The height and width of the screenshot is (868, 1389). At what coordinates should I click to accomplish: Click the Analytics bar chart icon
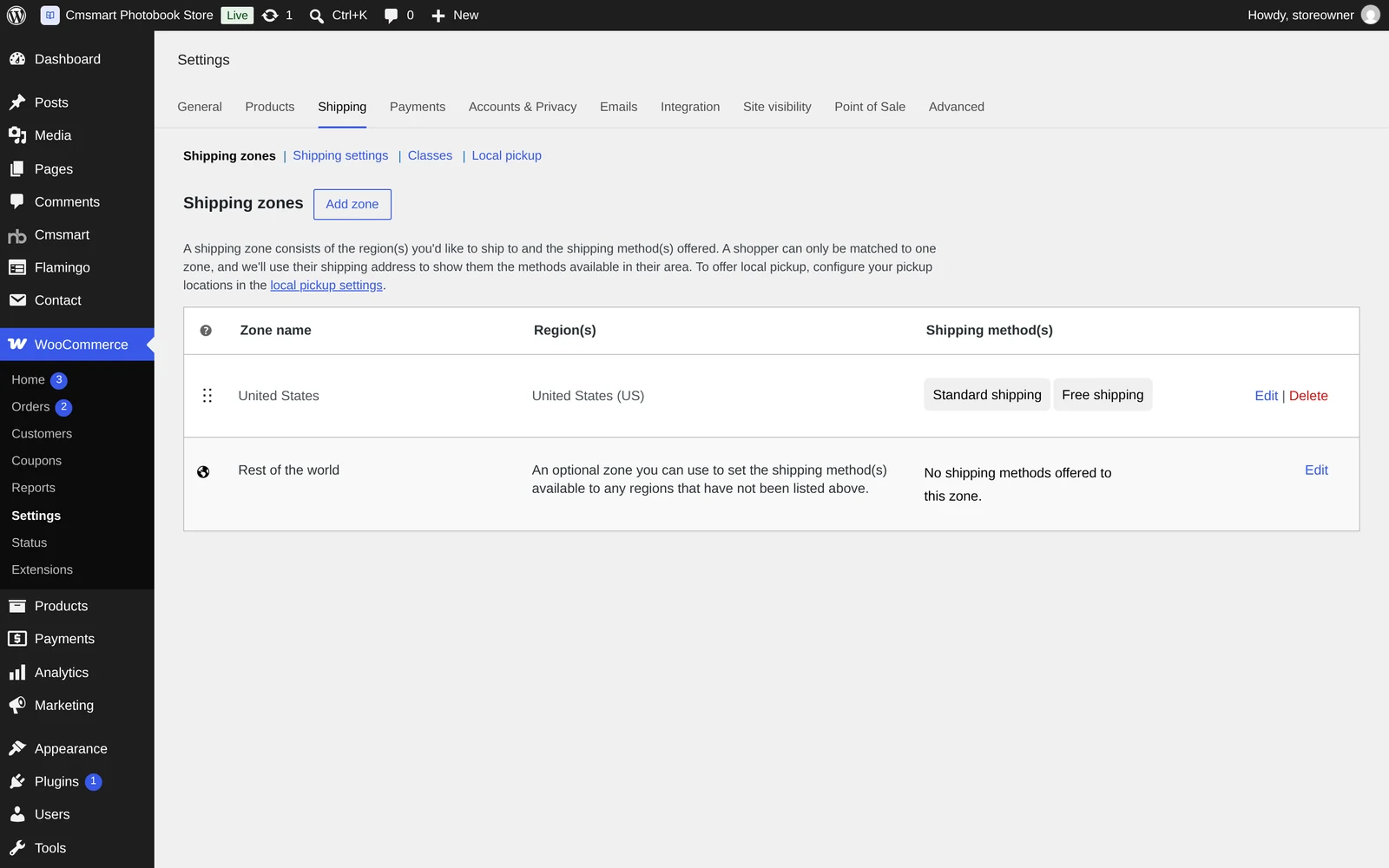pos(17,673)
